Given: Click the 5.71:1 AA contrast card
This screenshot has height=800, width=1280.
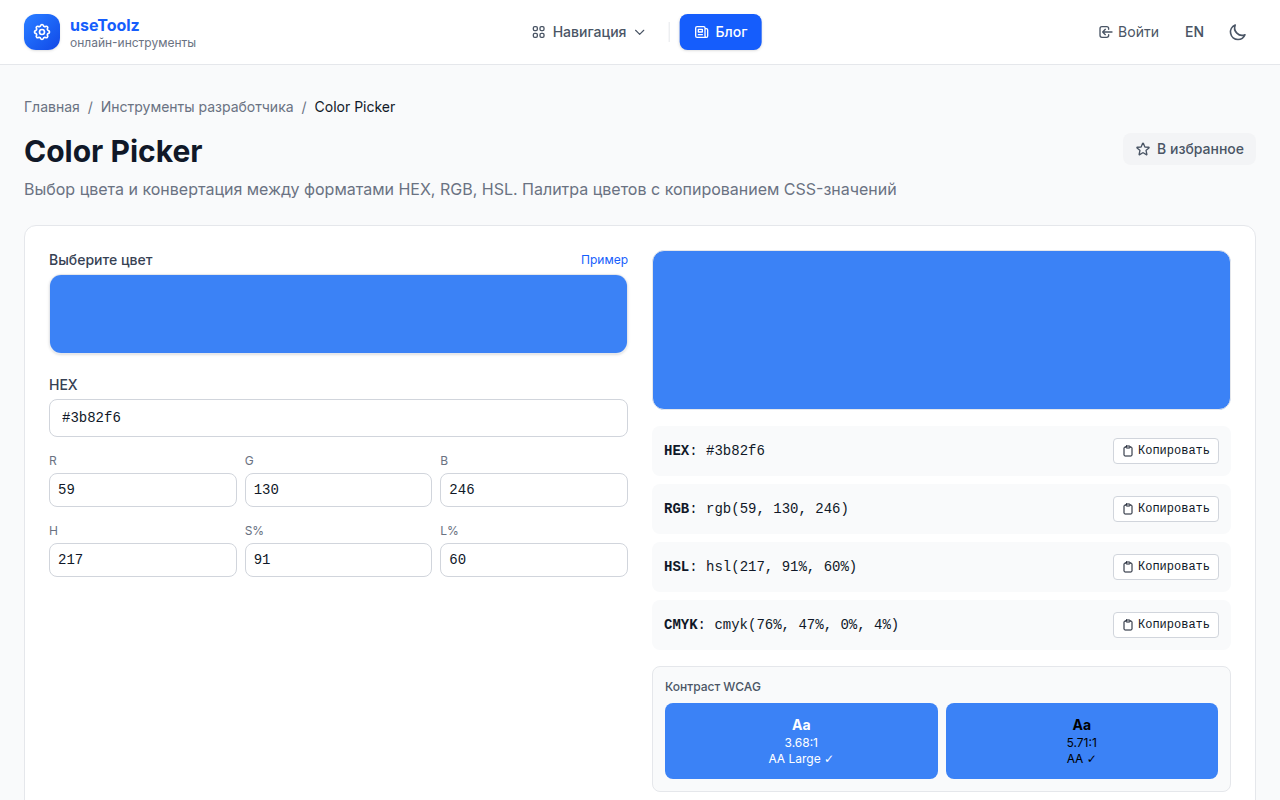Looking at the screenshot, I should point(1082,741).
